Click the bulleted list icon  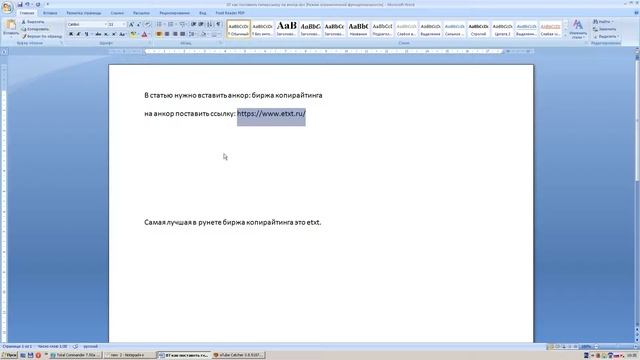[160, 24]
